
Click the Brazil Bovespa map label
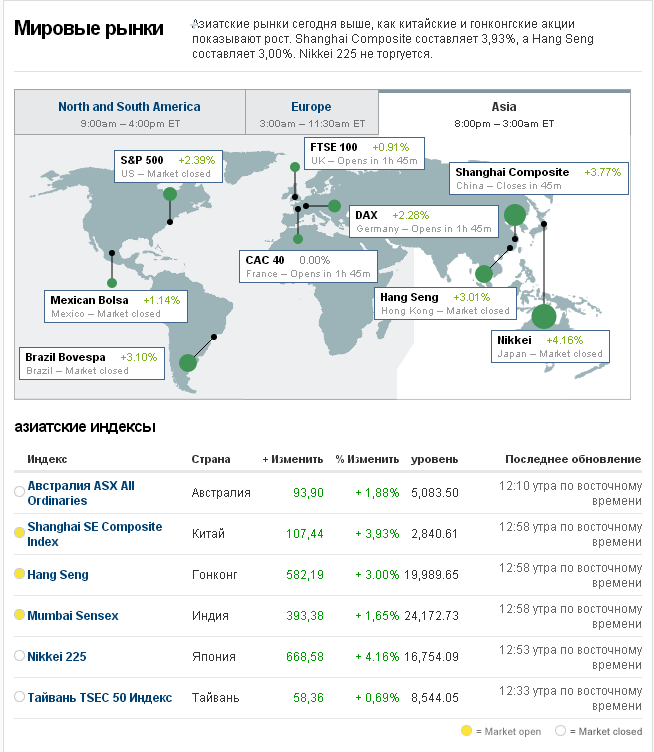click(92, 364)
